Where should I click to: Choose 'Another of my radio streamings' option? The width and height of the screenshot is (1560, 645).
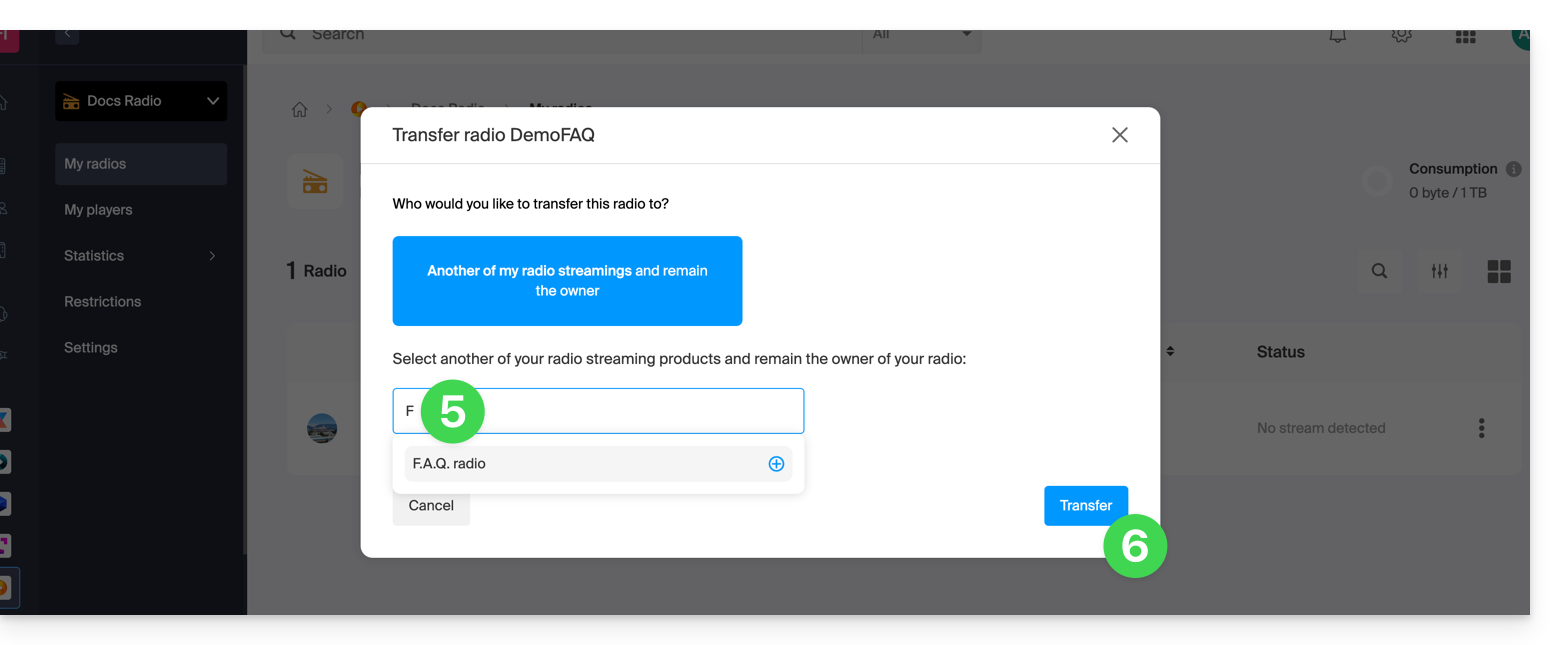567,281
